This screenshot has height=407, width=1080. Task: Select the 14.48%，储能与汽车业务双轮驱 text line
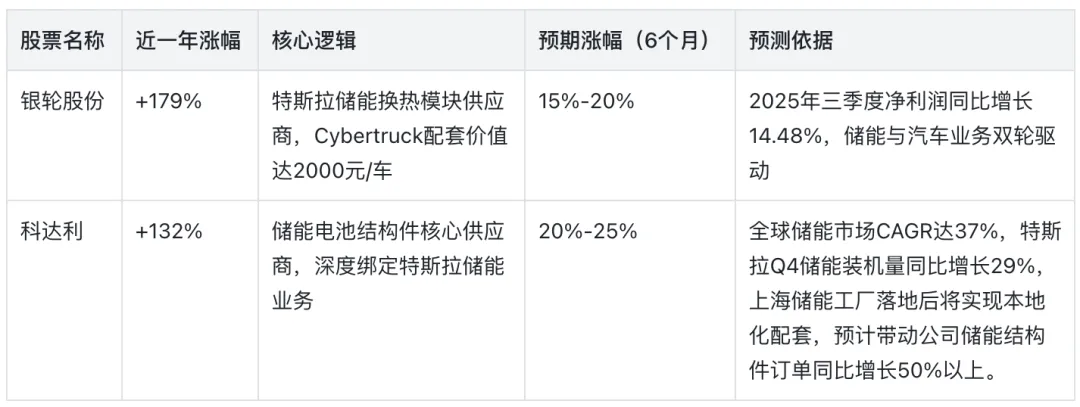coord(902,136)
